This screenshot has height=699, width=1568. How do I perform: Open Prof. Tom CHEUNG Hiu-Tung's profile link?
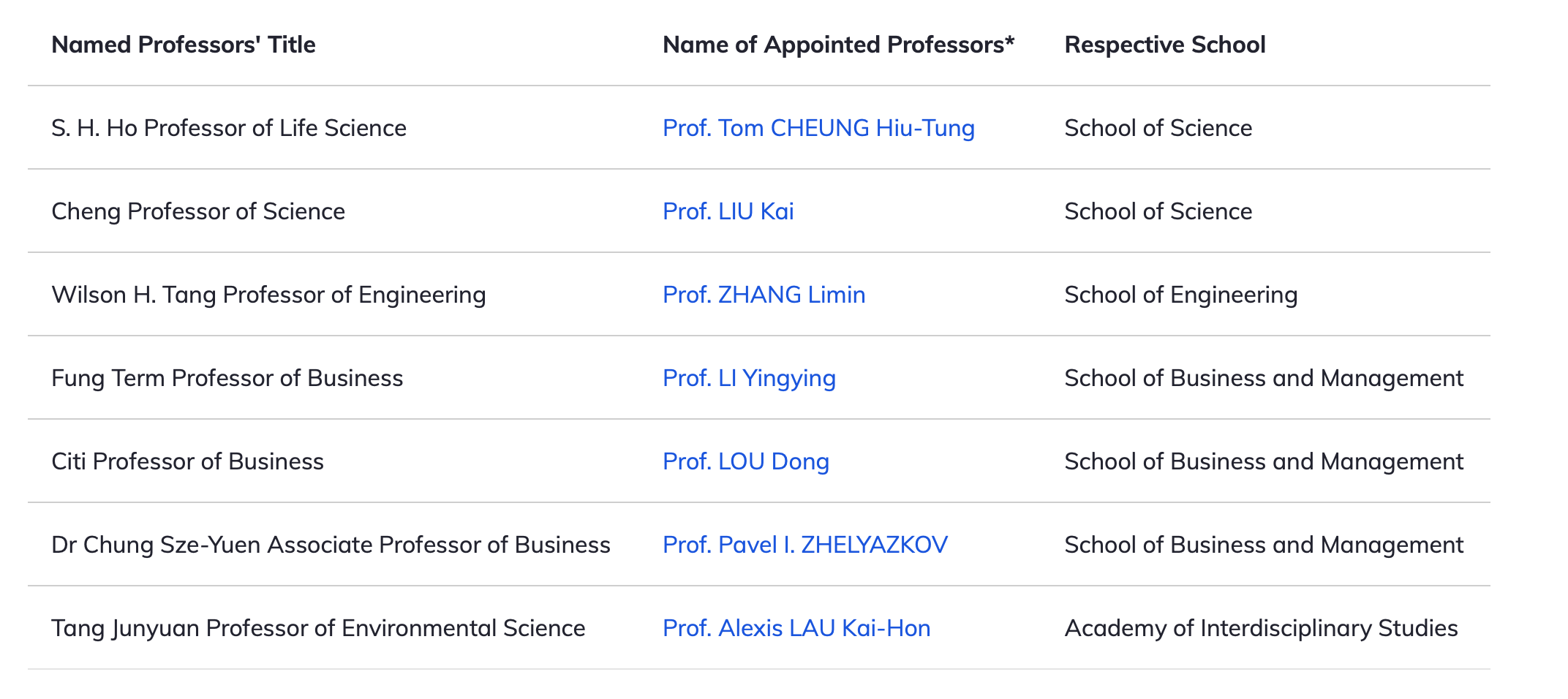click(818, 128)
